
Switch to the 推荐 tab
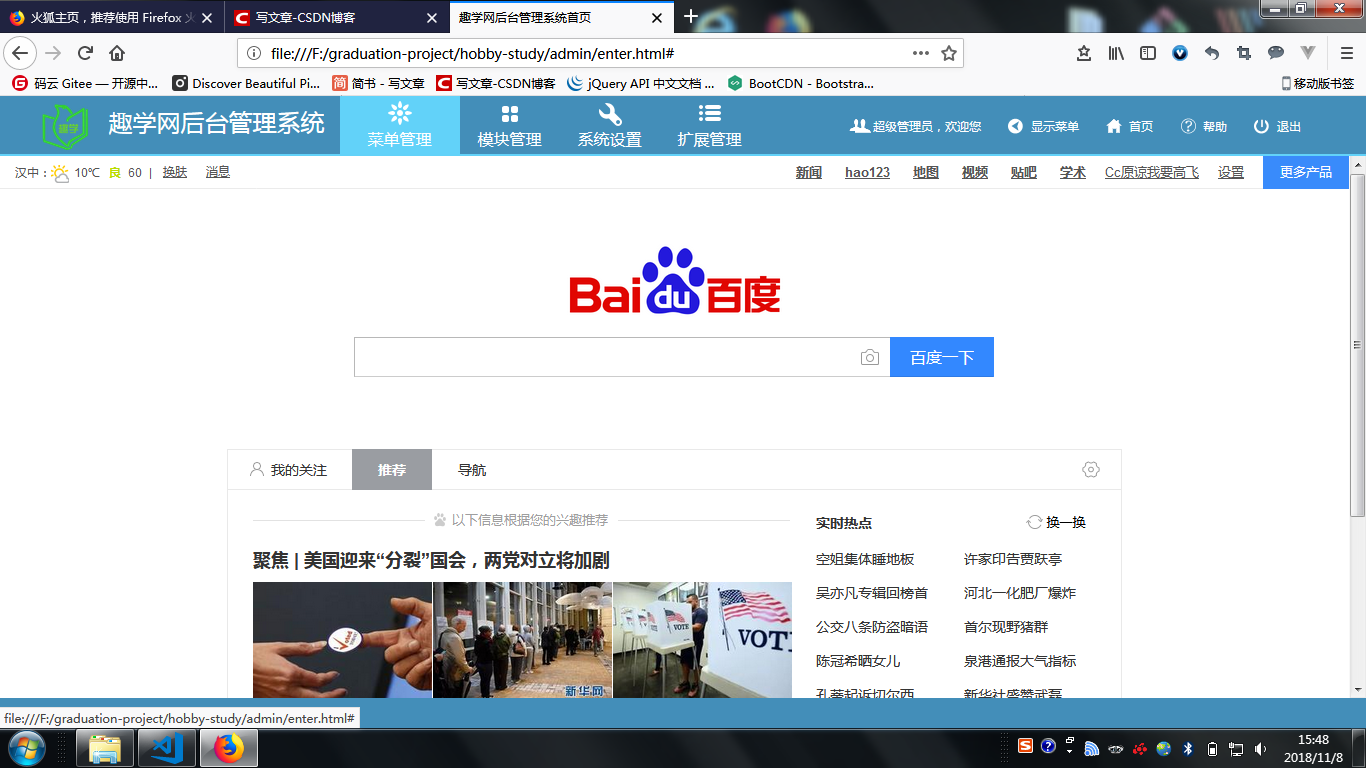coord(392,470)
